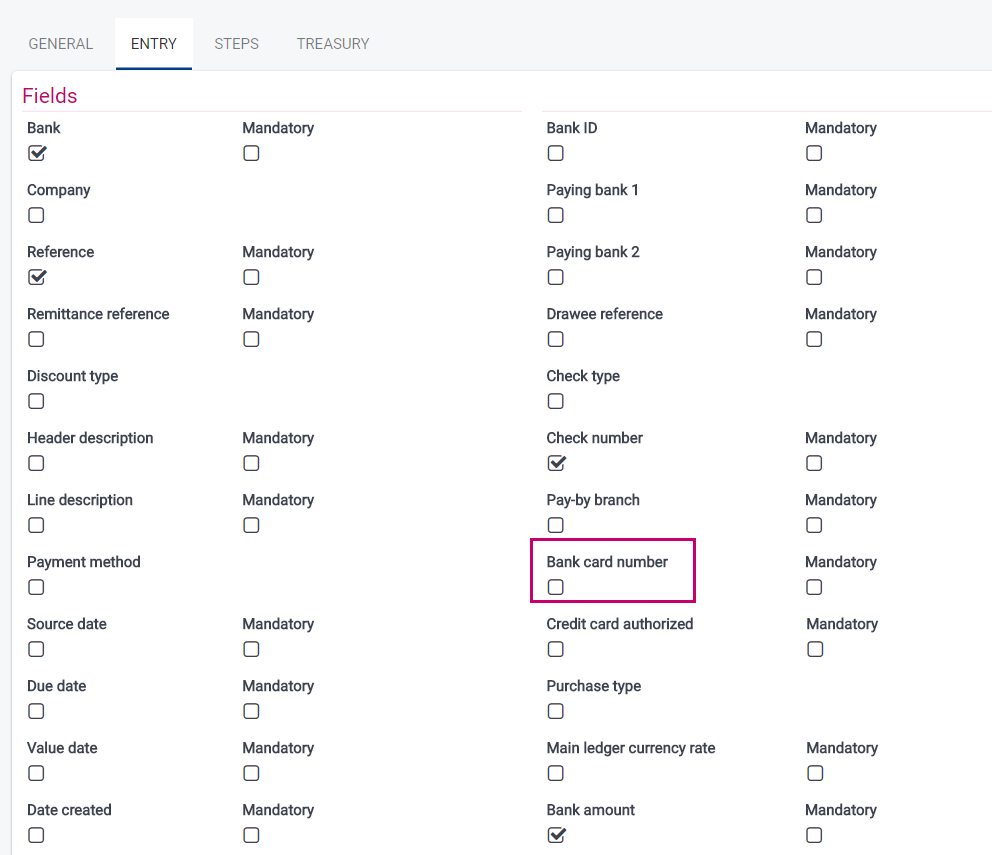Enable the Bank card number checkbox
The width and height of the screenshot is (992, 855).
coord(556,587)
